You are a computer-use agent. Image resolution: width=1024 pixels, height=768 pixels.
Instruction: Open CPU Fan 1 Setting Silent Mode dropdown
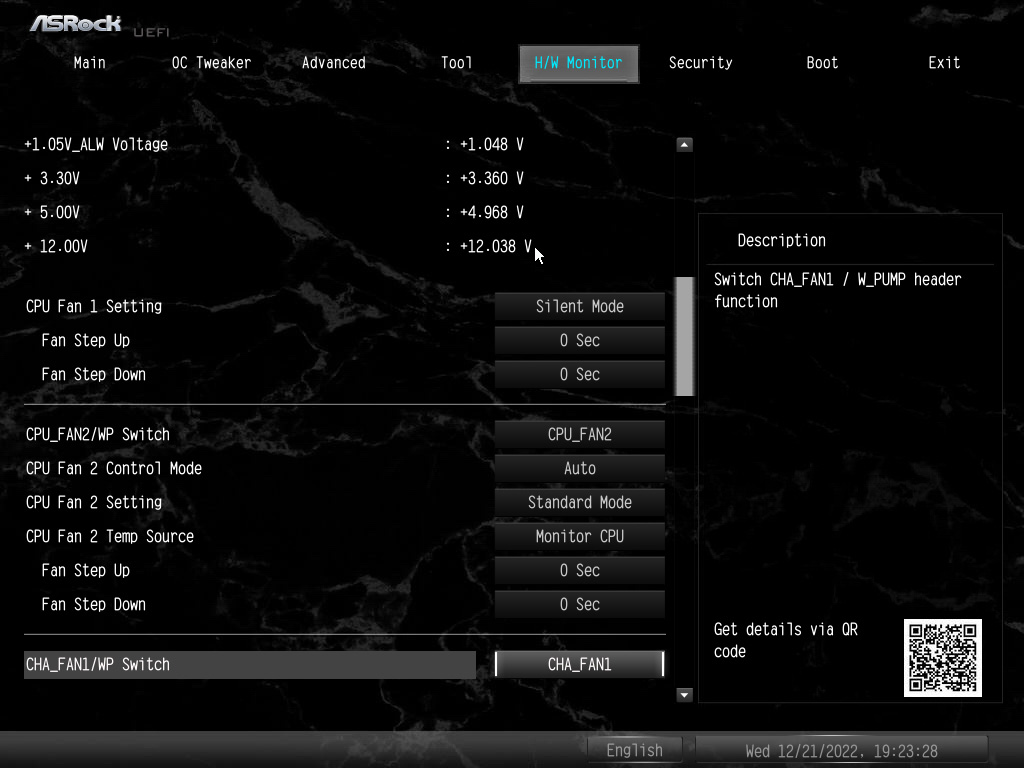tap(579, 307)
